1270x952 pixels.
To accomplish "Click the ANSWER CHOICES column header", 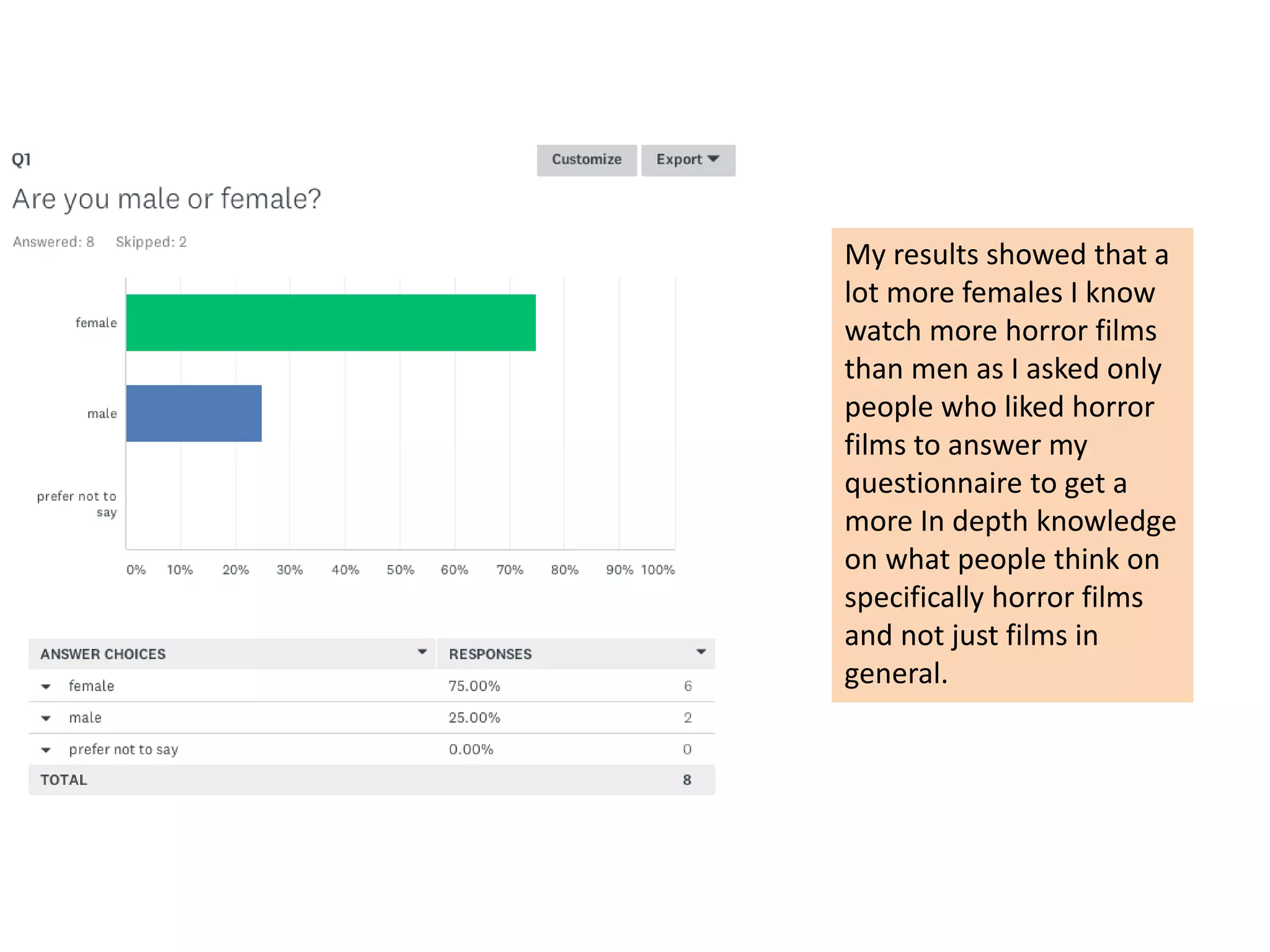I will (103, 654).
